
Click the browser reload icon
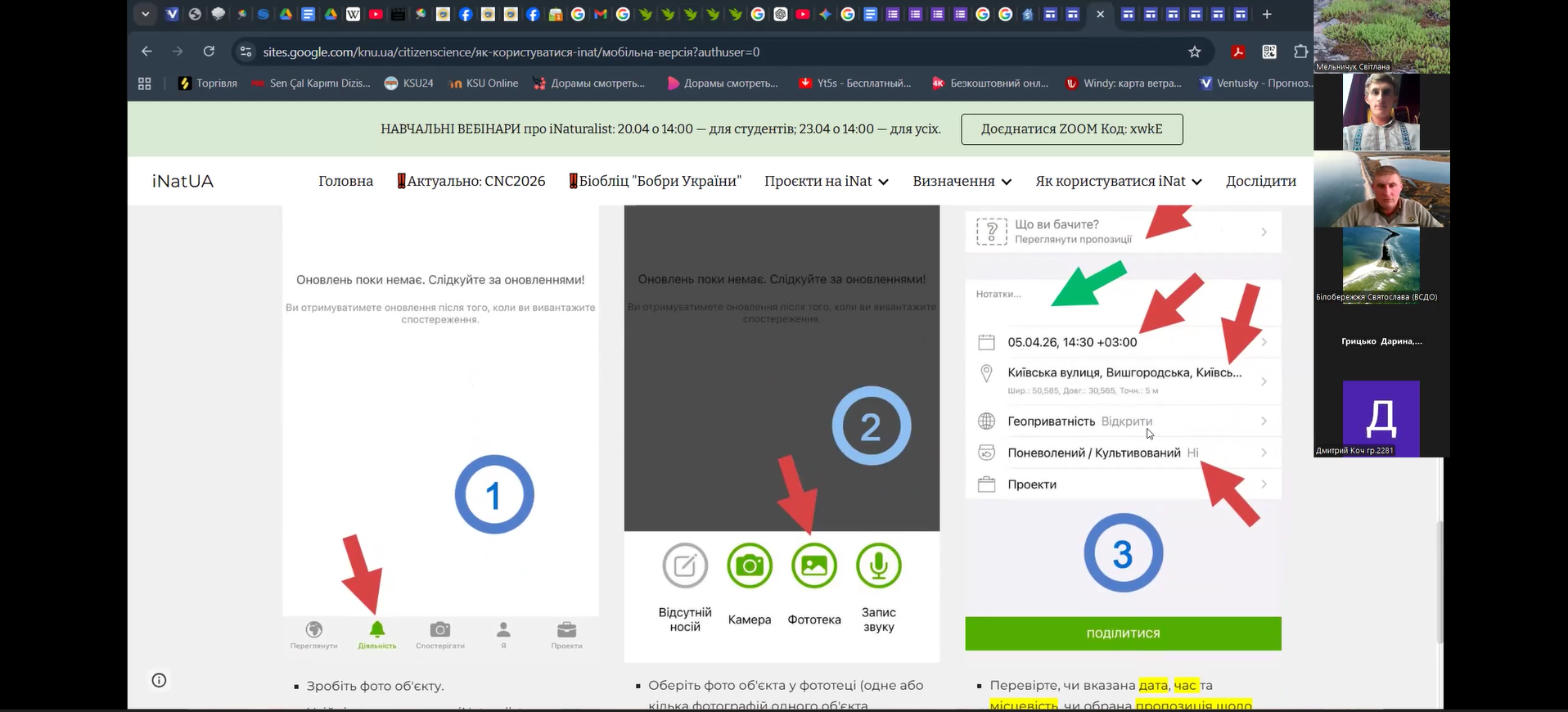209,52
